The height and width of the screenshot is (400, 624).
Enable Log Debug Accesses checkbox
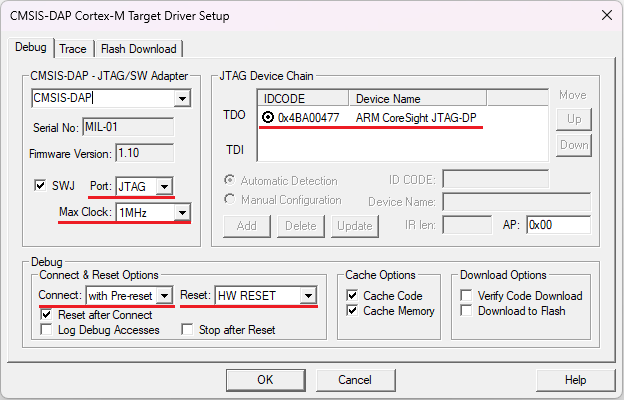pos(47,330)
